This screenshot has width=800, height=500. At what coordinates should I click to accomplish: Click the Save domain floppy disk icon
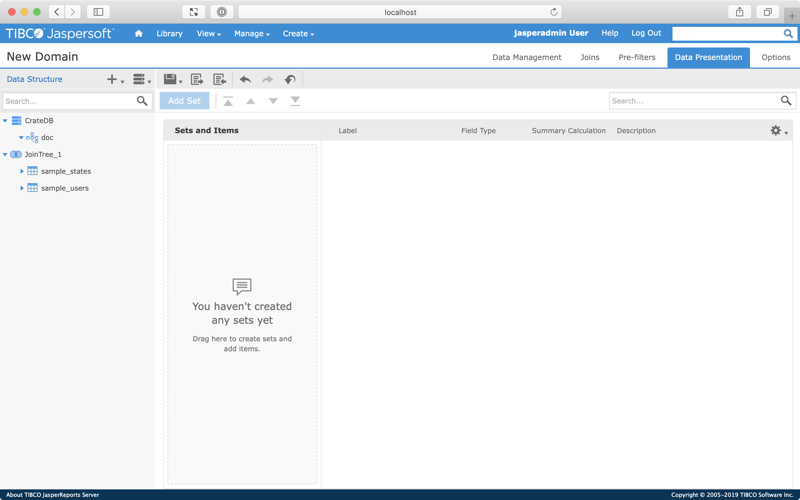pos(170,79)
